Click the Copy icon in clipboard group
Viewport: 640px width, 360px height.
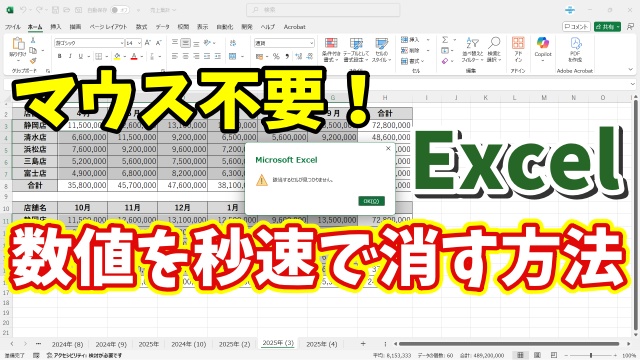click(x=33, y=50)
